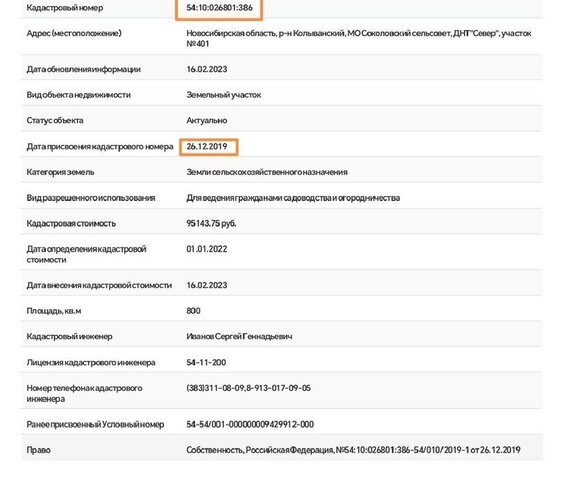Image resolution: width=566 pixels, height=480 pixels.
Task: Click the engineer phone number (383)311-08-09
Action: 215,388
